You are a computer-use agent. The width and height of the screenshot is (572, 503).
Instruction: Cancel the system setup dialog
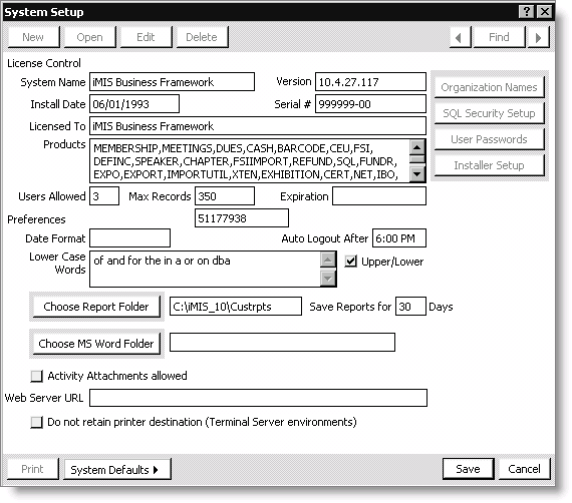(524, 469)
